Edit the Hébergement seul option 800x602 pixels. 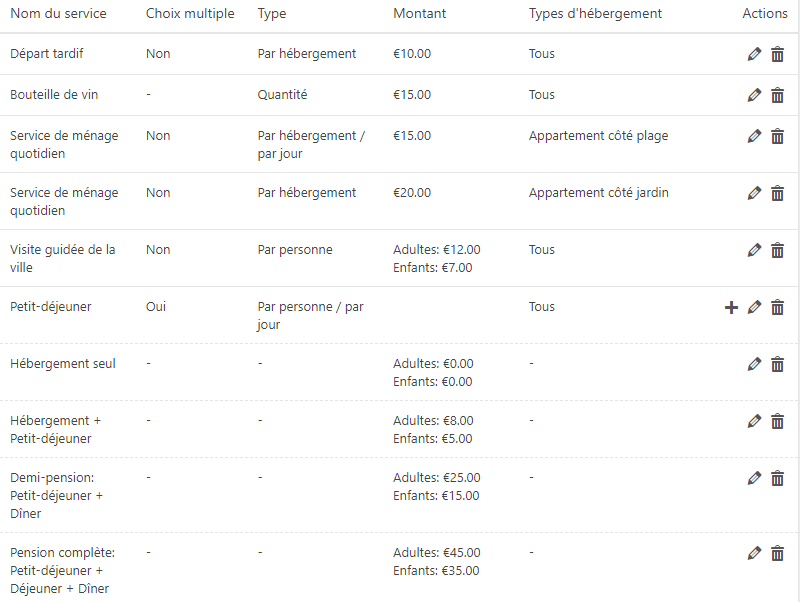(754, 364)
